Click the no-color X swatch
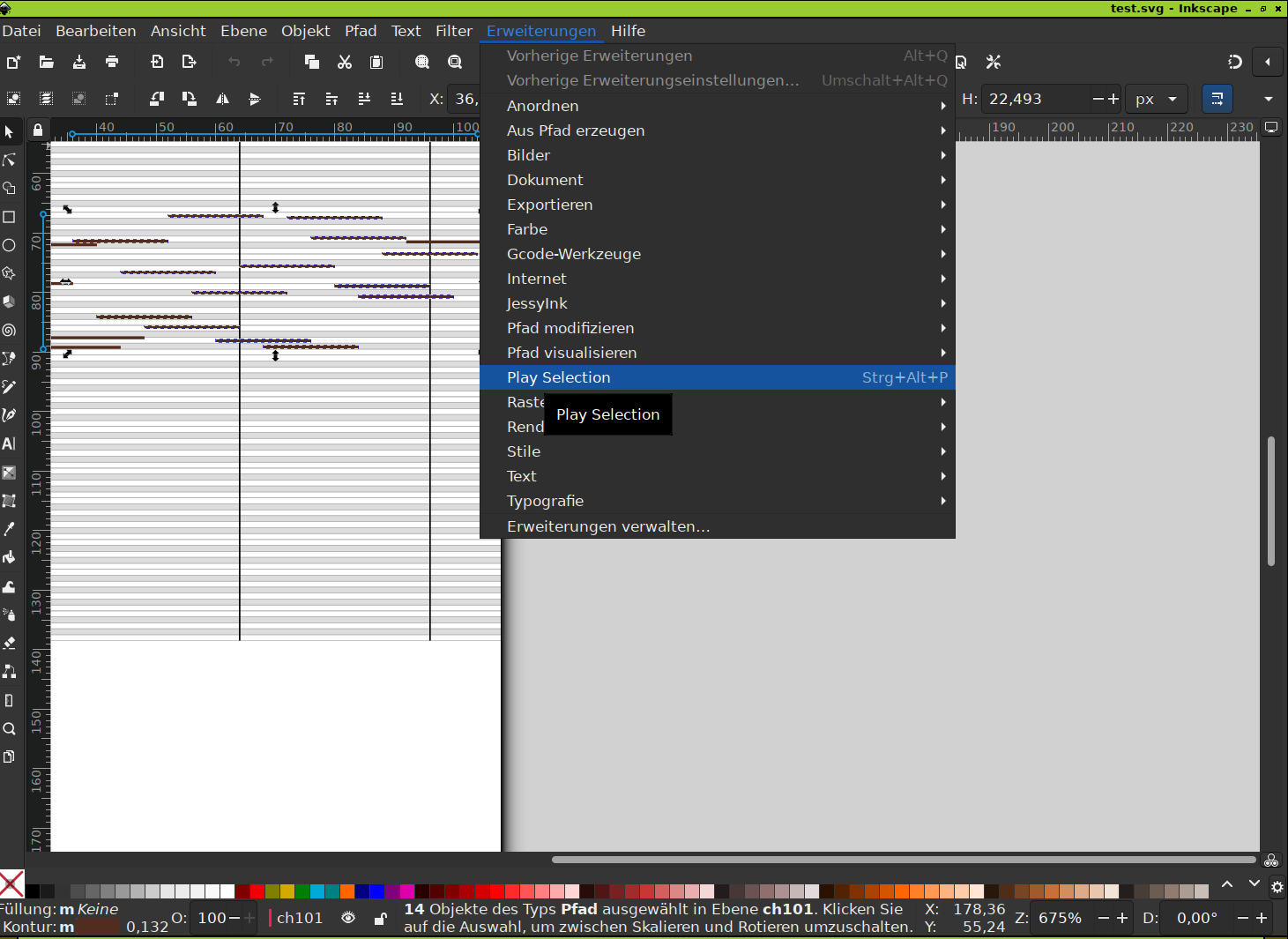The width and height of the screenshot is (1288, 939). tap(11, 883)
